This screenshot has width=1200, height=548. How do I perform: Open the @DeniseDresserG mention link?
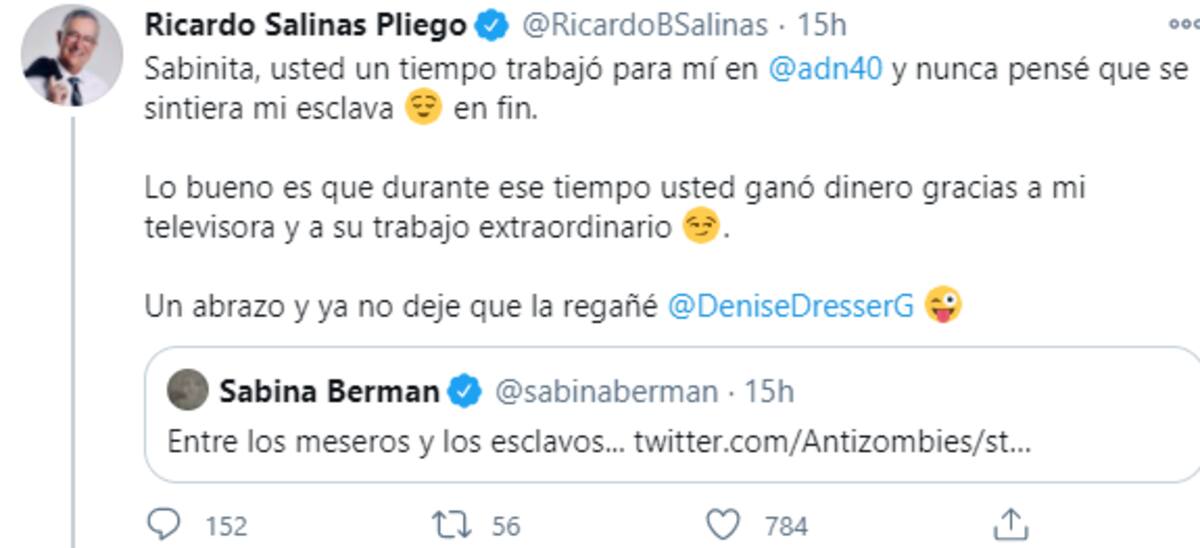pos(790,306)
